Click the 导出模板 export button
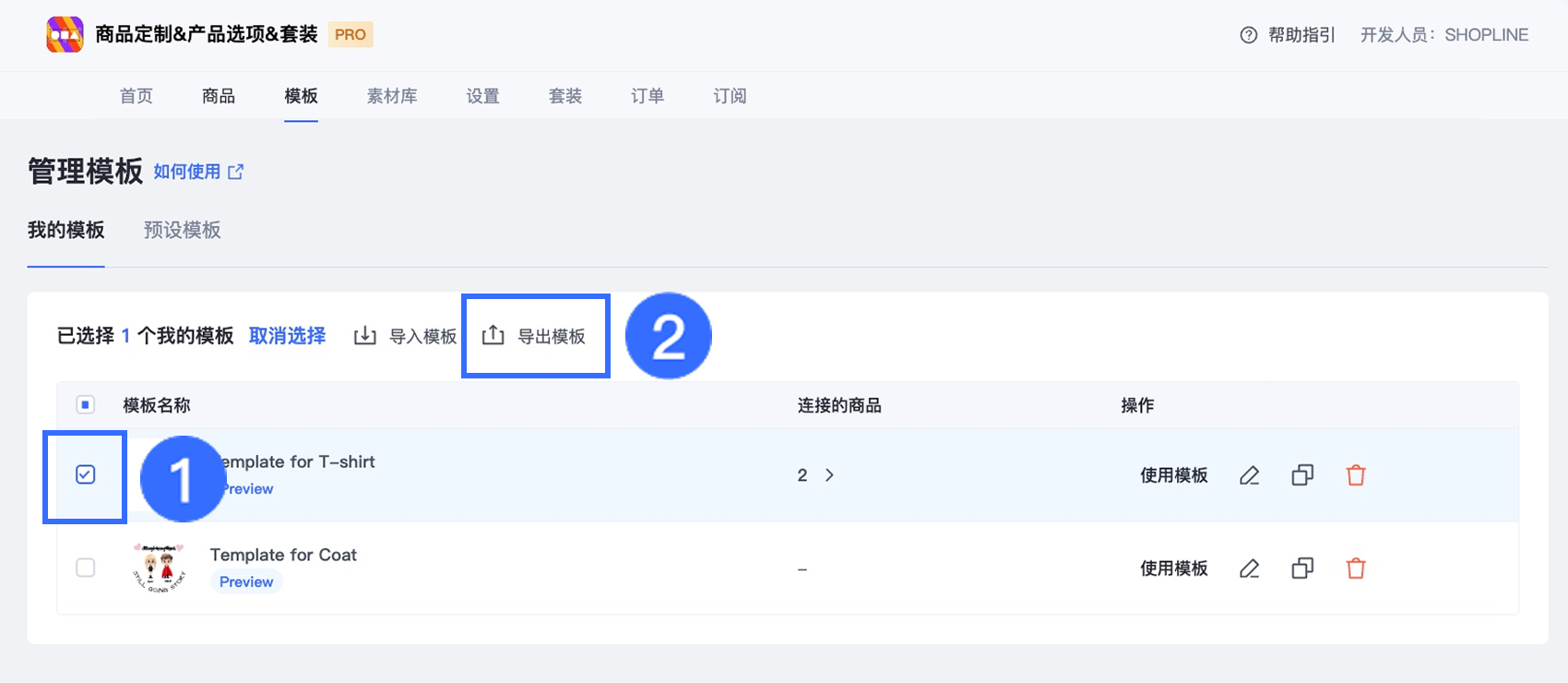This screenshot has width=1568, height=683. pyautogui.click(x=535, y=336)
